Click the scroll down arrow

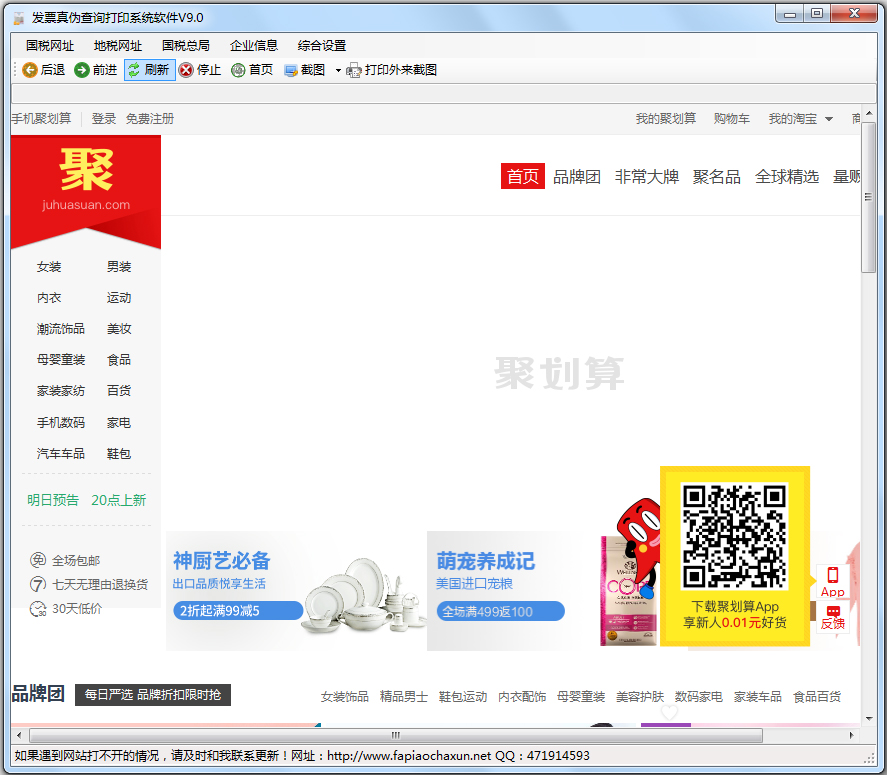pos(868,720)
